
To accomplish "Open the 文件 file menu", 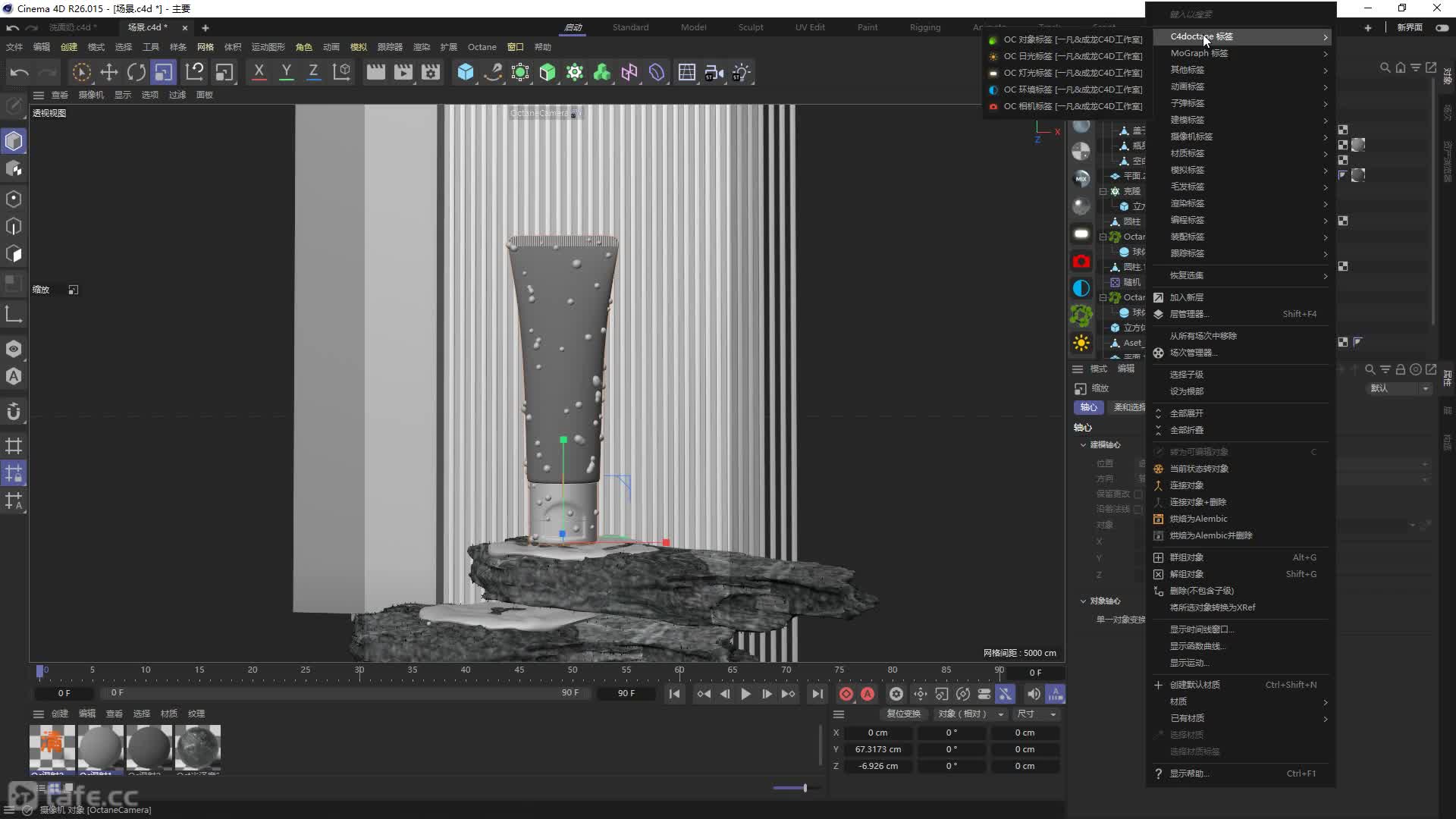I will (14, 47).
